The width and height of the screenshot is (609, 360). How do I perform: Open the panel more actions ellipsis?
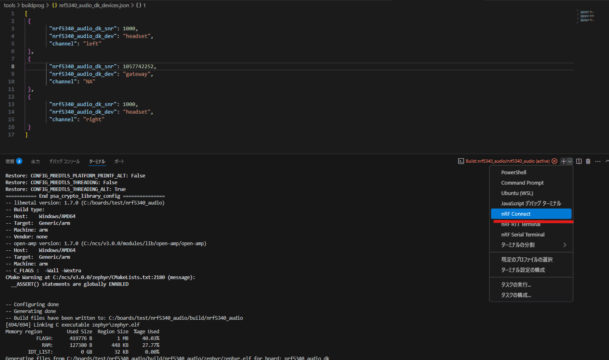(x=598, y=161)
